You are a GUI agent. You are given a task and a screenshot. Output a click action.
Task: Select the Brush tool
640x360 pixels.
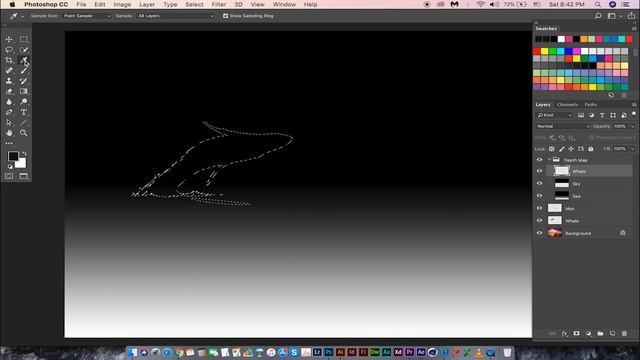pos(24,71)
